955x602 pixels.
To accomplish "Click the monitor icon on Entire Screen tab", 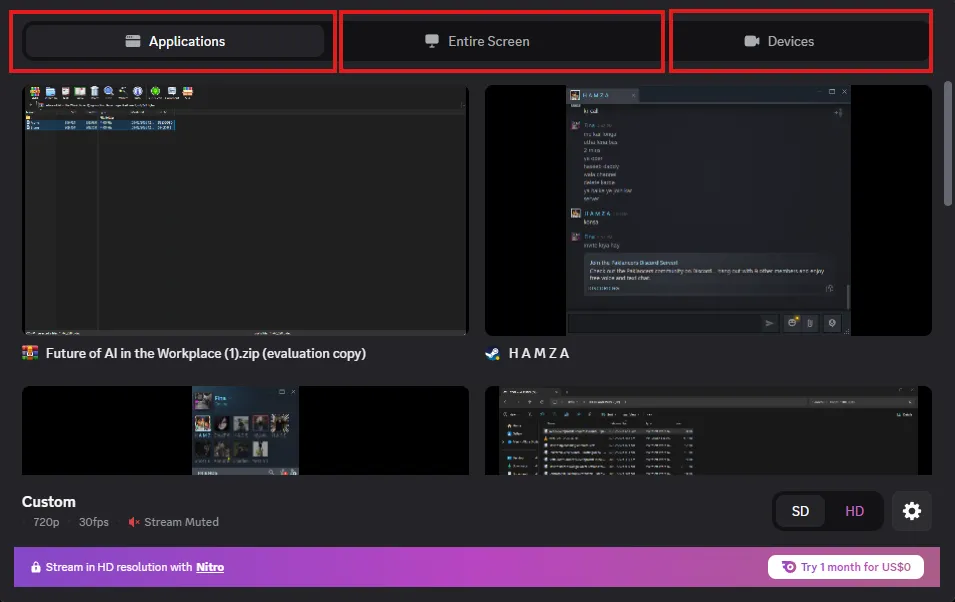I will pos(432,41).
